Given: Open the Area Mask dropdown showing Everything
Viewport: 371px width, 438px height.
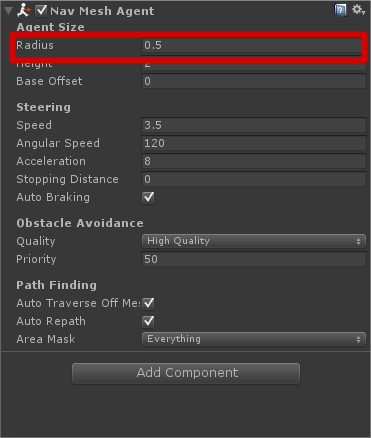Looking at the screenshot, I should 254,339.
